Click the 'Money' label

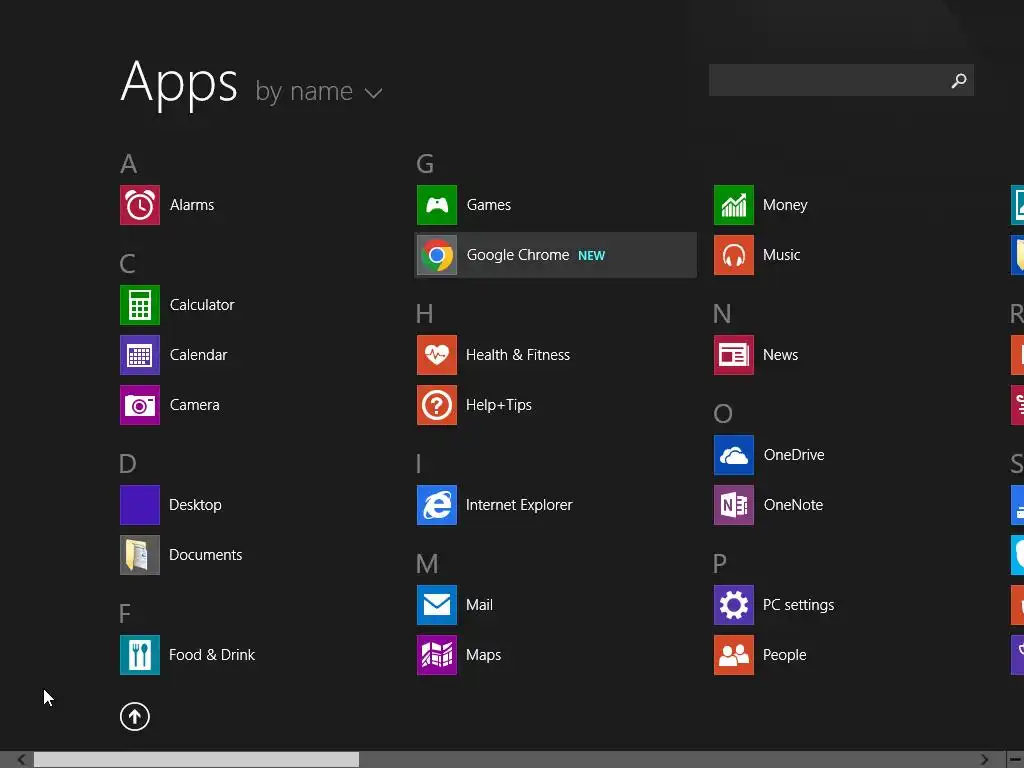click(785, 205)
